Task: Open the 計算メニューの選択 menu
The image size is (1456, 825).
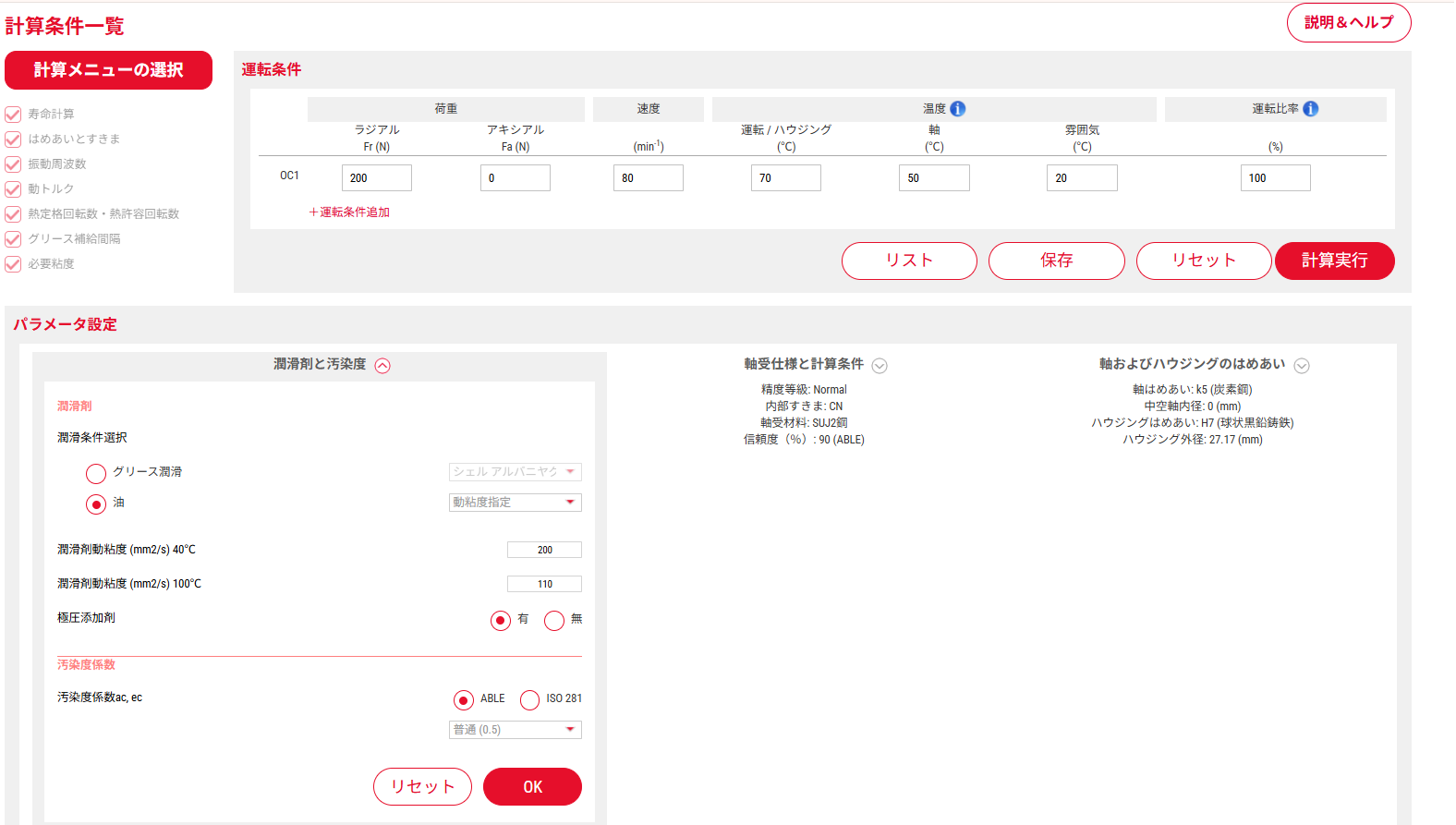Action: pos(108,70)
